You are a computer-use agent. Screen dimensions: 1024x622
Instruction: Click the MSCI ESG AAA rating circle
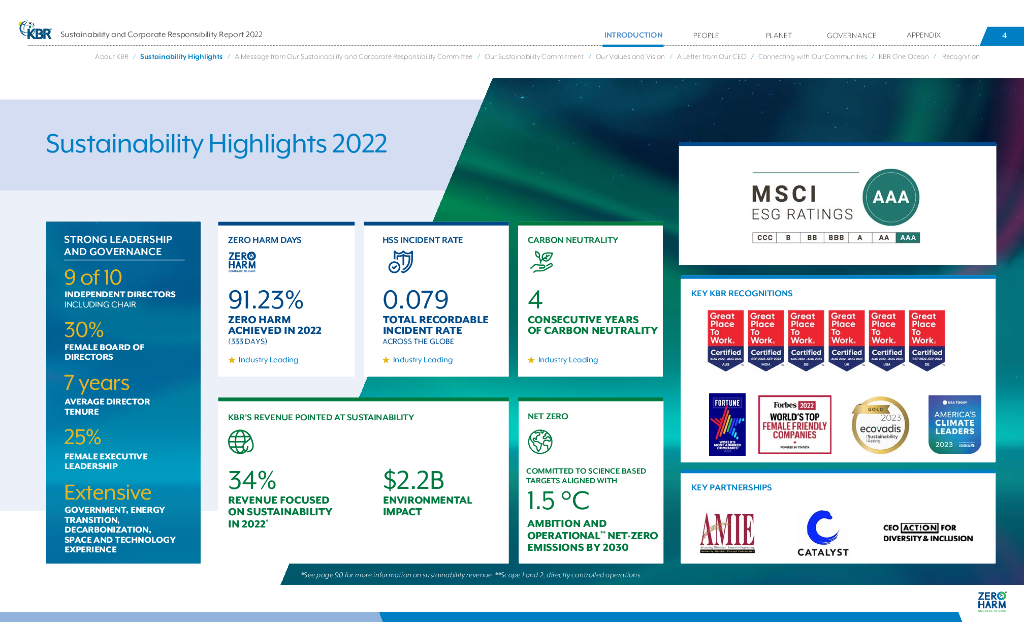[x=890, y=197]
